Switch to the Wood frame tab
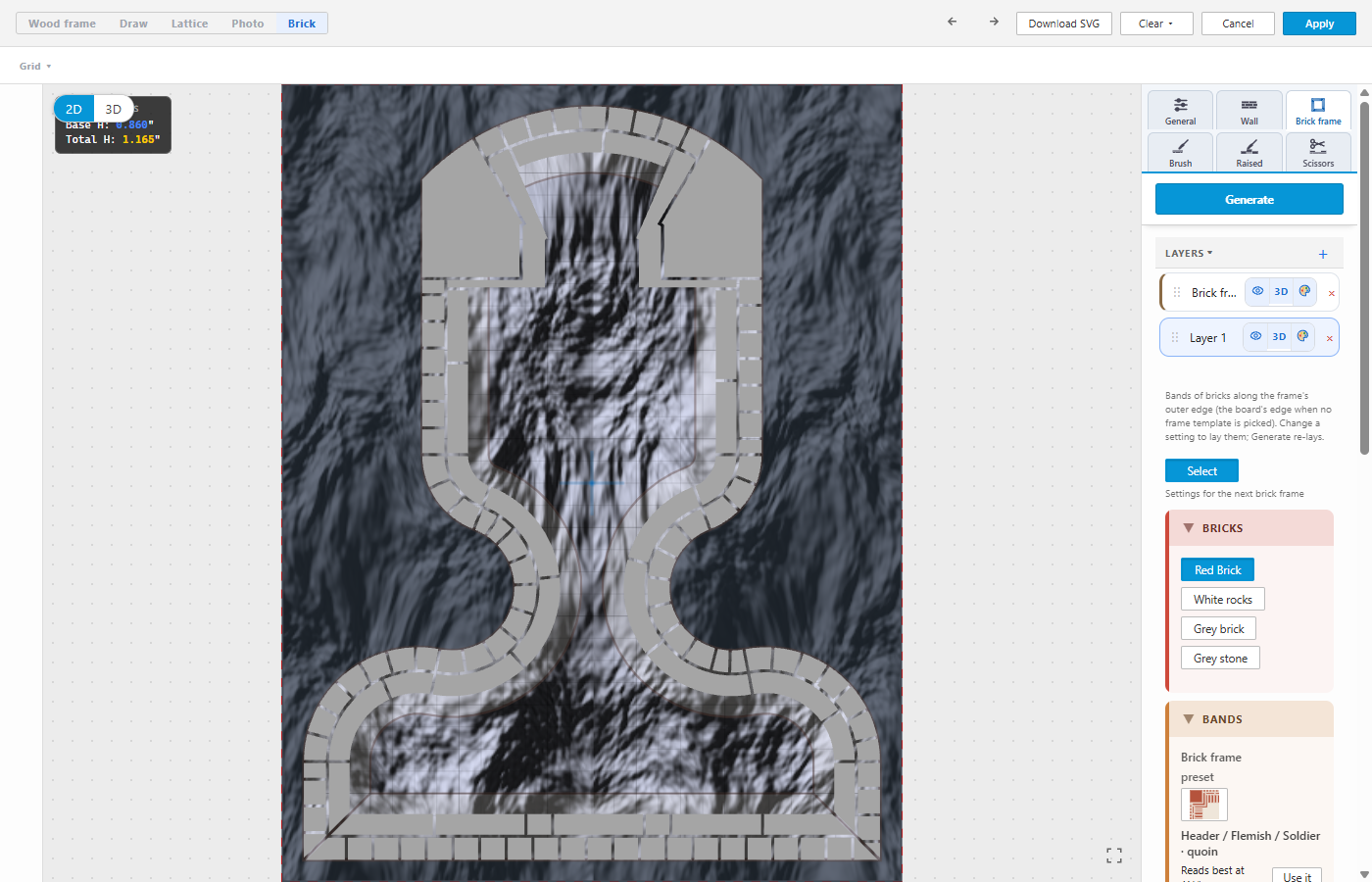The height and width of the screenshot is (882, 1372). pos(62,24)
